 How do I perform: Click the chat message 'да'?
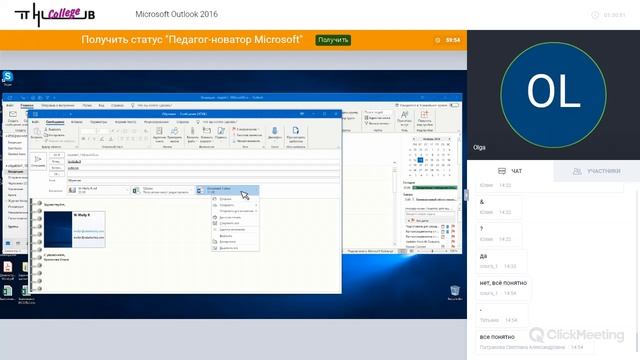click(483, 256)
